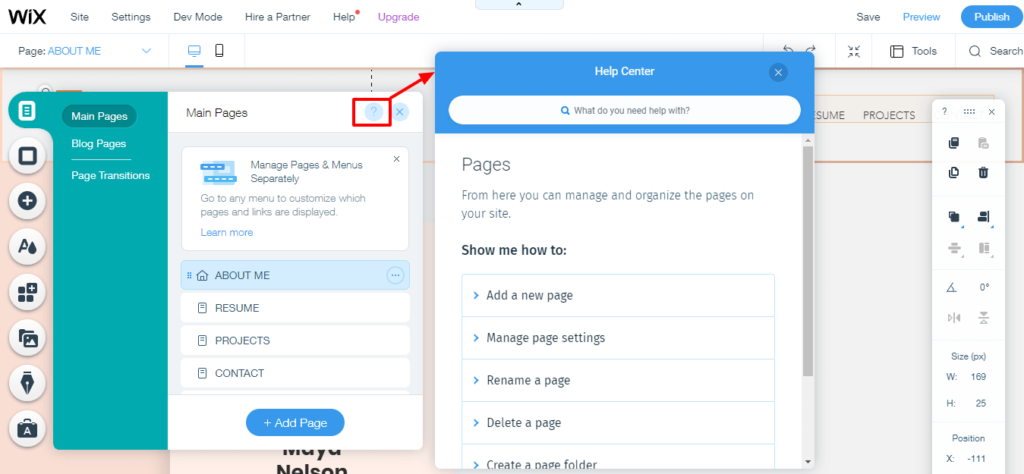Click the Copy icon in the toolbar panel
Screen dimensions: 1024x474
(953, 143)
